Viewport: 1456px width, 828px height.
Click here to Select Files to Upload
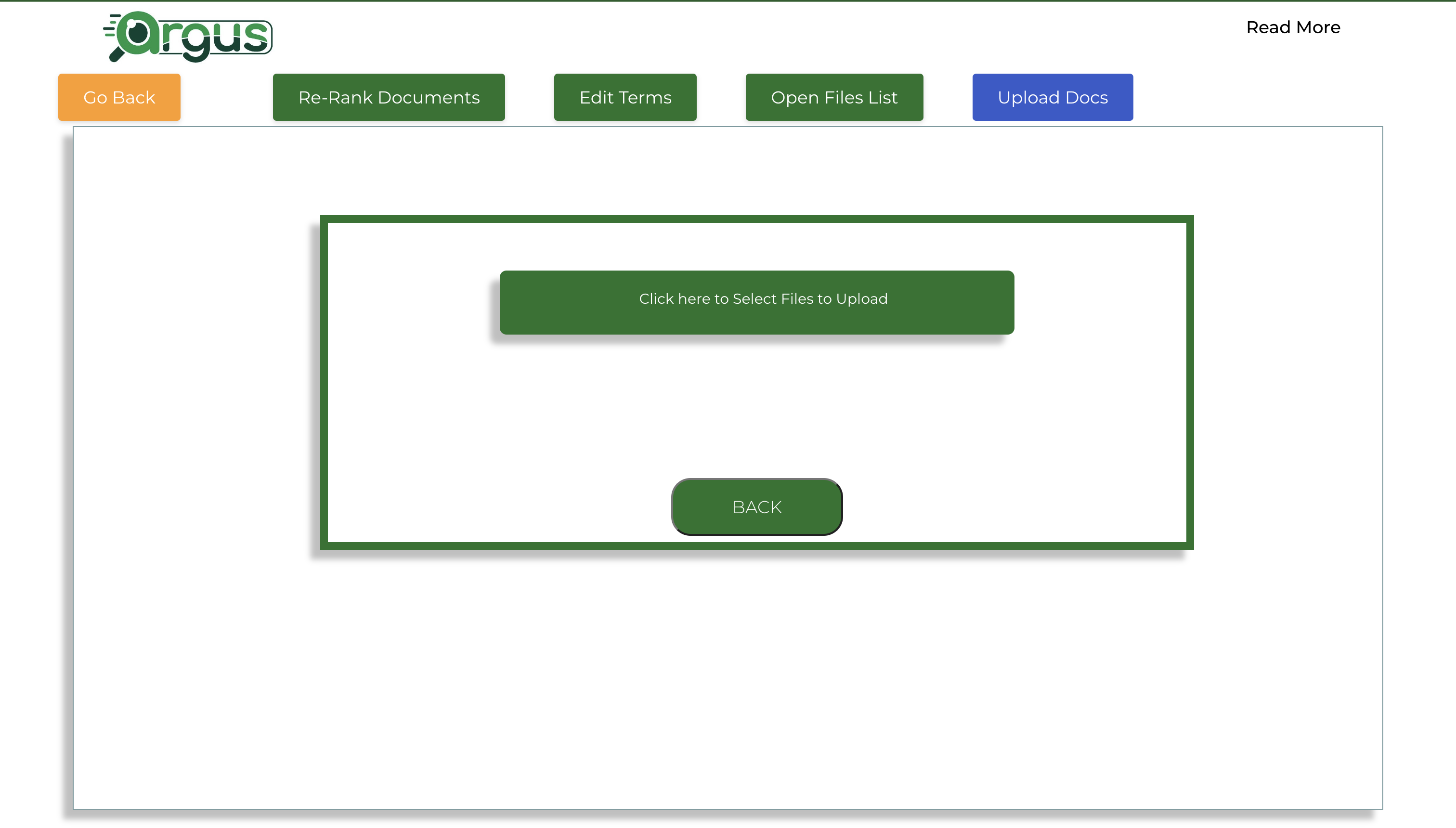pyautogui.click(x=757, y=302)
